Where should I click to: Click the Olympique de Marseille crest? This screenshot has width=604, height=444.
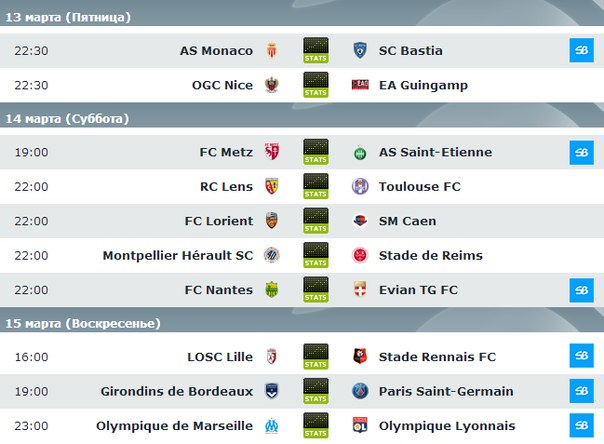click(x=271, y=425)
